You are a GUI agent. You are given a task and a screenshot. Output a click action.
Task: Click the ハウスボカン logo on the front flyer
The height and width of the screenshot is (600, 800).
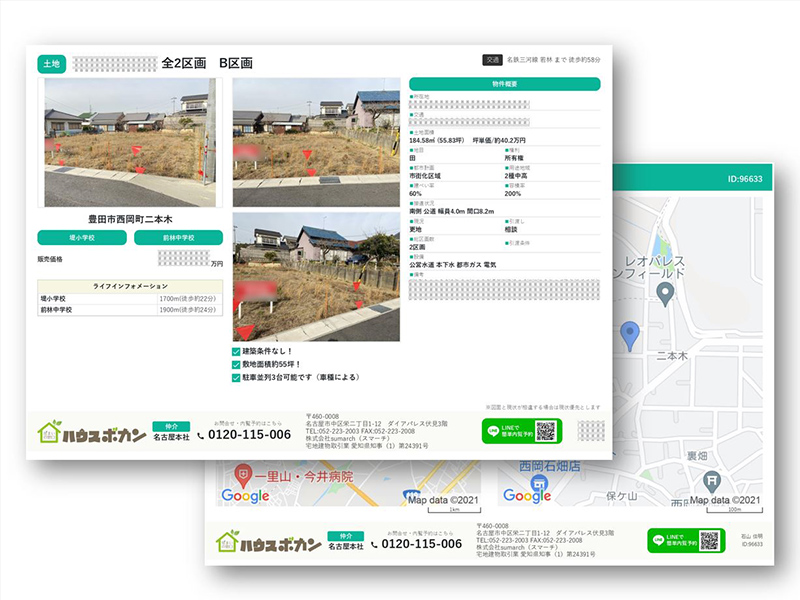(x=92, y=433)
